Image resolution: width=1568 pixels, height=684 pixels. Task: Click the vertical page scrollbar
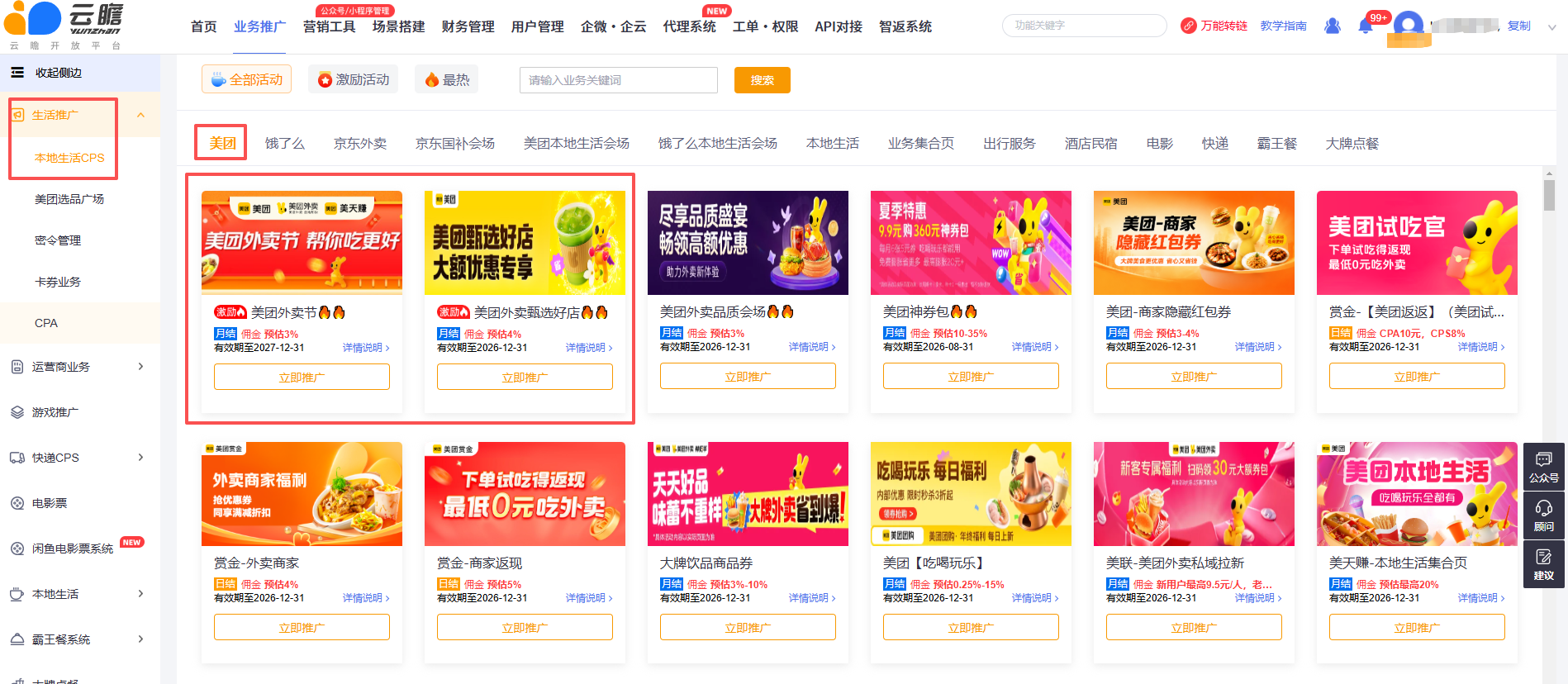[x=1549, y=195]
